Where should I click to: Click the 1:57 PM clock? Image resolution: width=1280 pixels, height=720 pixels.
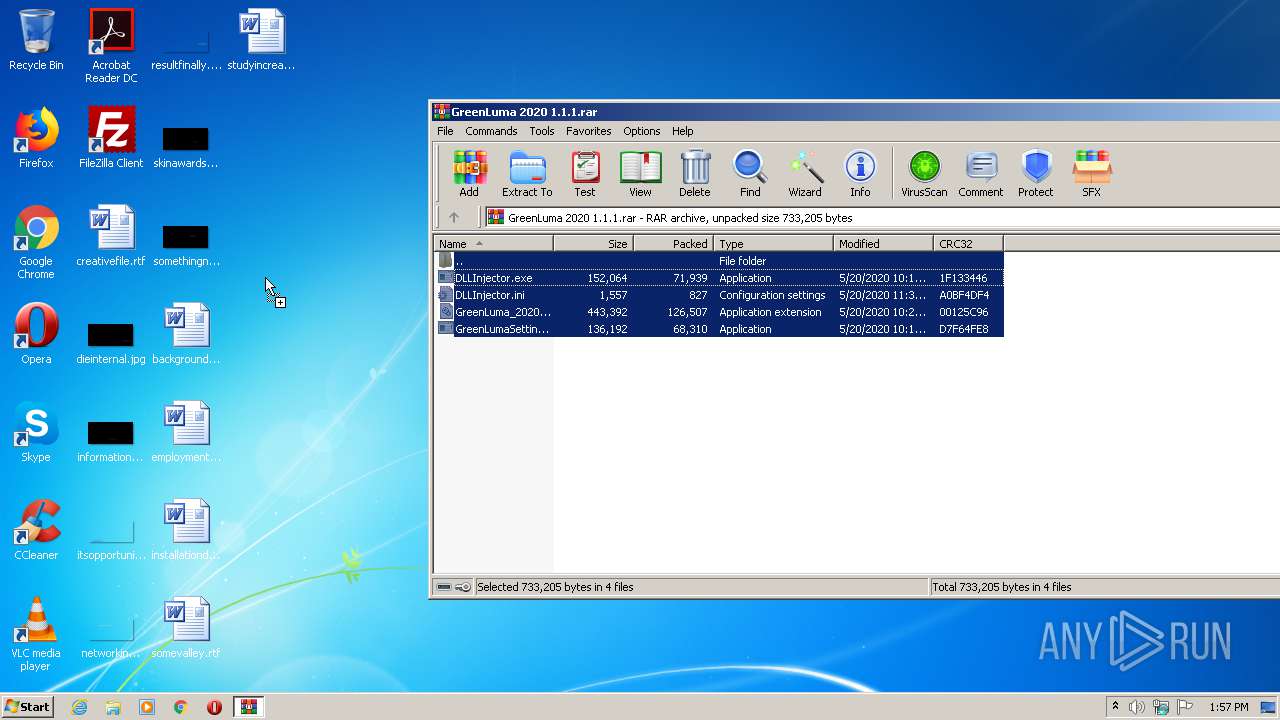click(1229, 707)
